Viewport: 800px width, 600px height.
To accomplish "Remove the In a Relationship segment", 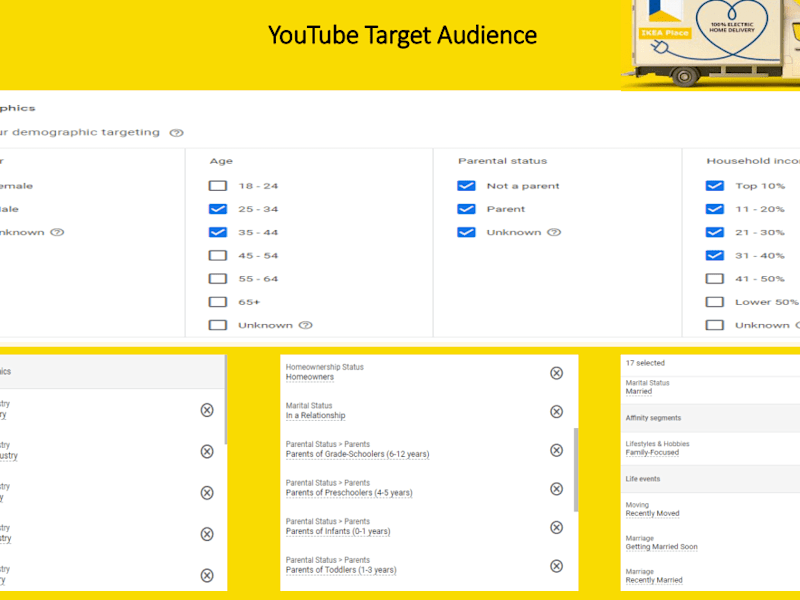I will [556, 412].
